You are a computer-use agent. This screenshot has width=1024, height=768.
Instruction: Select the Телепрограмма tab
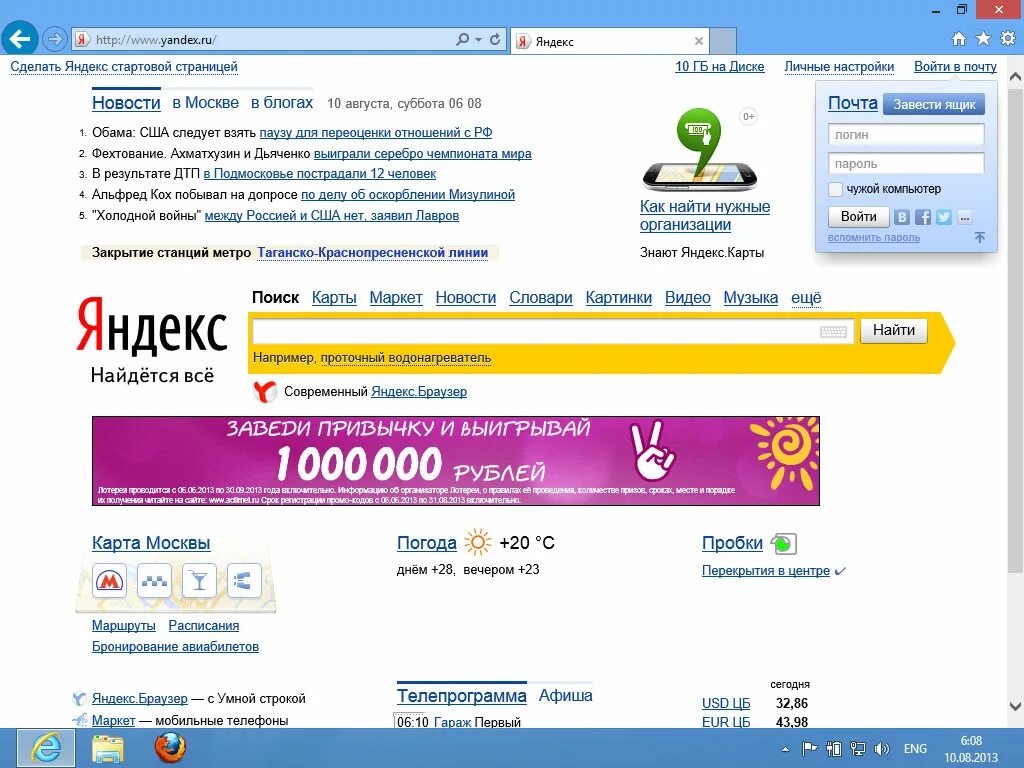pos(462,696)
